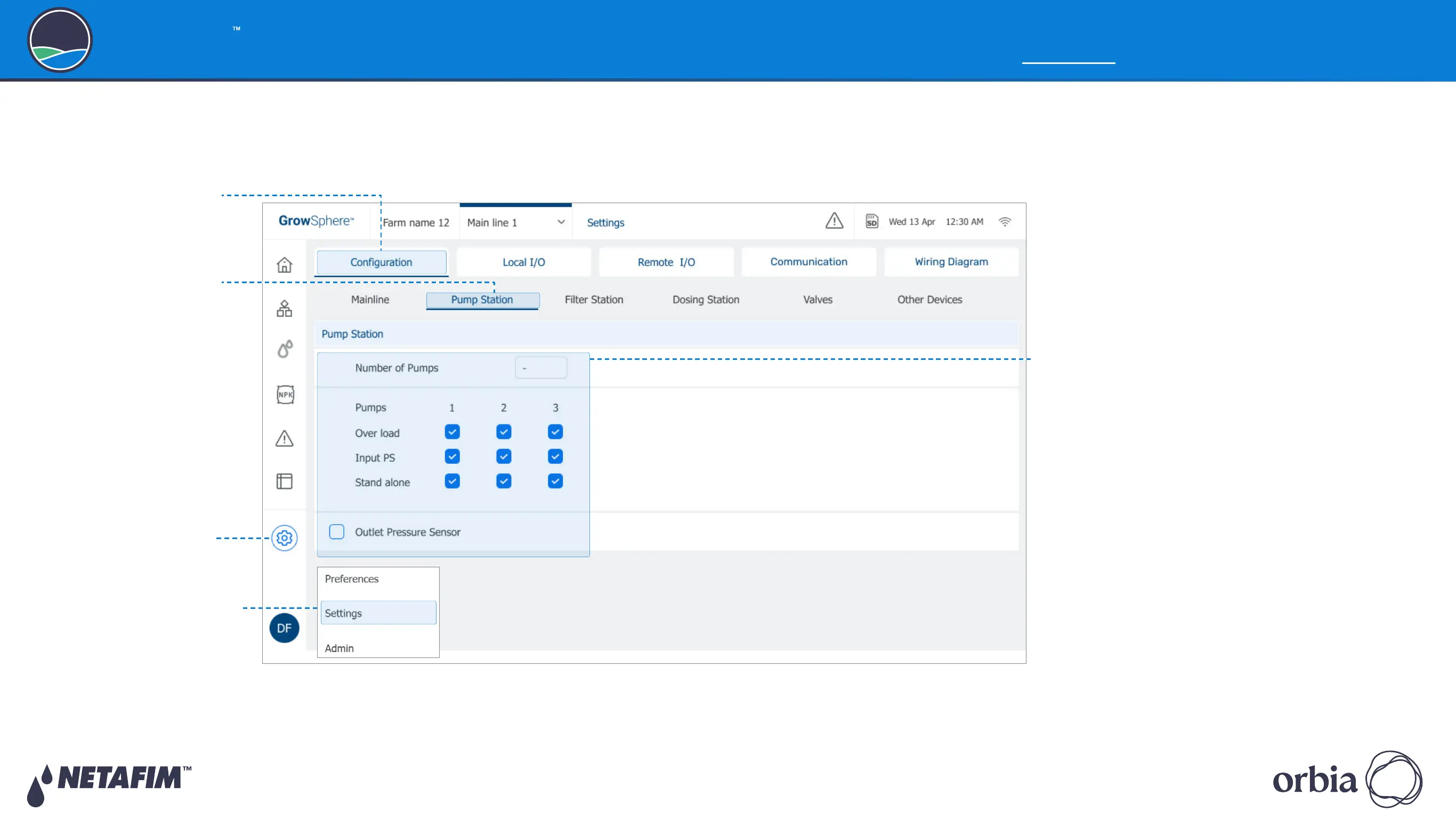Viewport: 1456px width, 819px height.
Task: Open the table layout icon in sidebar
Action: coord(284,481)
